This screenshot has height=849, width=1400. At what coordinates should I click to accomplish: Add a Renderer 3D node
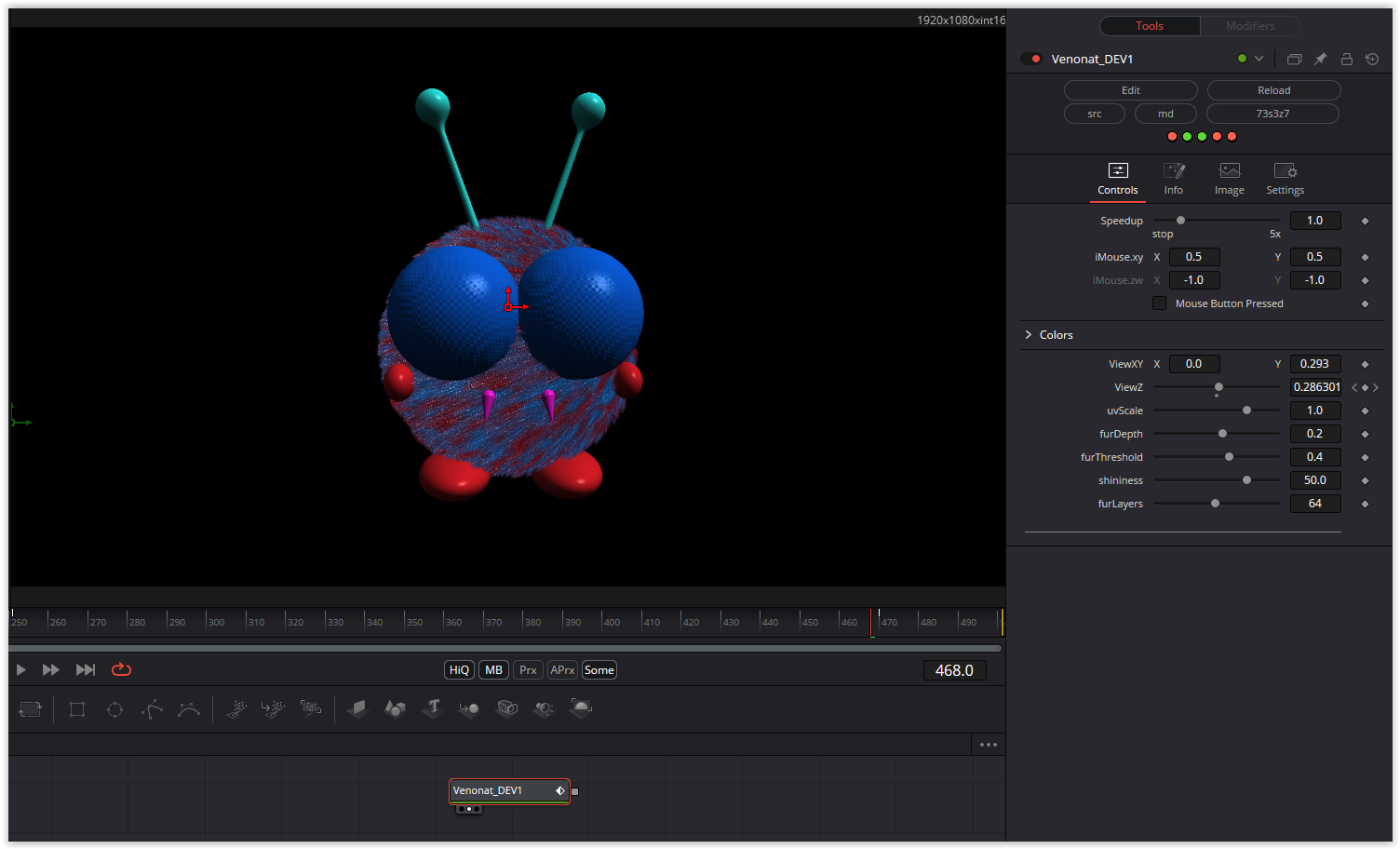coord(581,709)
